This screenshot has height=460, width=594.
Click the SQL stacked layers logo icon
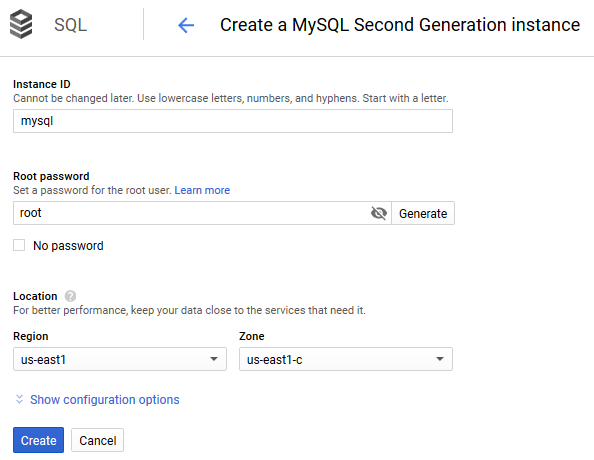pos(21,24)
